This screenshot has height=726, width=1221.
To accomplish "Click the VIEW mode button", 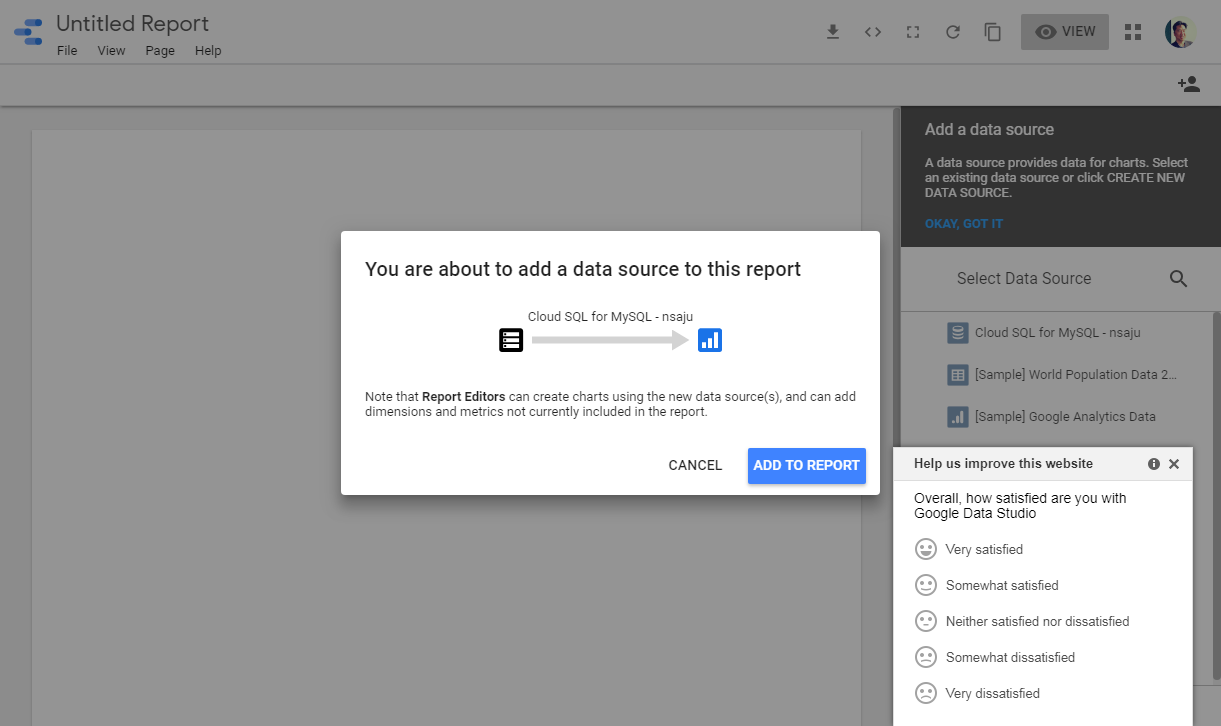I will 1064,32.
